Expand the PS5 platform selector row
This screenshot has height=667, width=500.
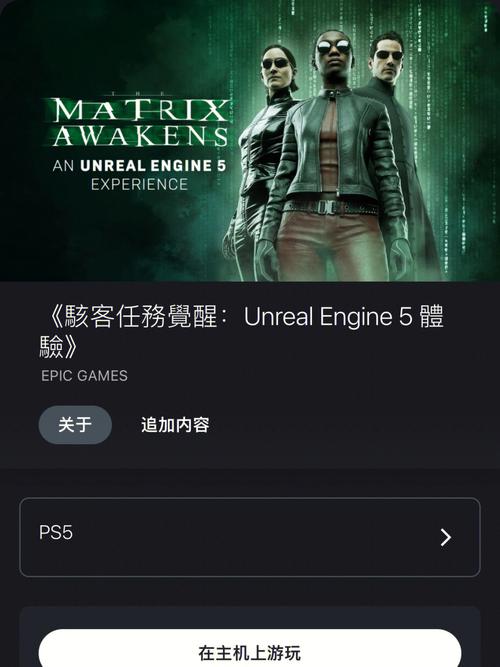(250, 537)
